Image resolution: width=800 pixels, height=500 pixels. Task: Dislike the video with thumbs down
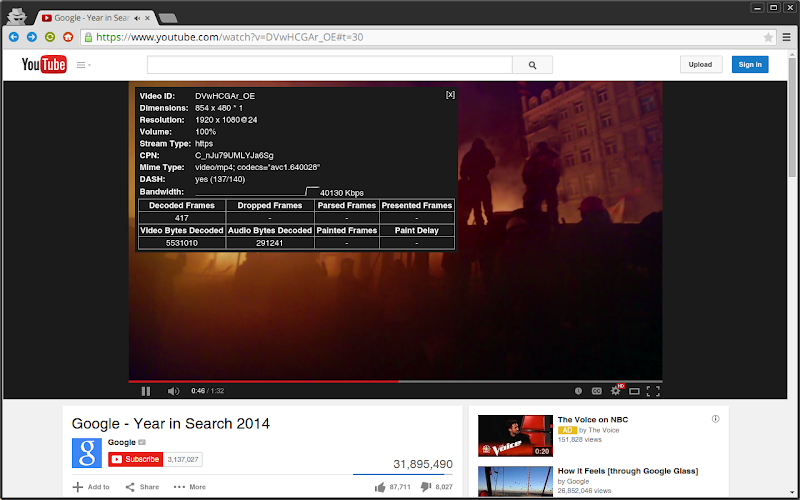[437, 487]
